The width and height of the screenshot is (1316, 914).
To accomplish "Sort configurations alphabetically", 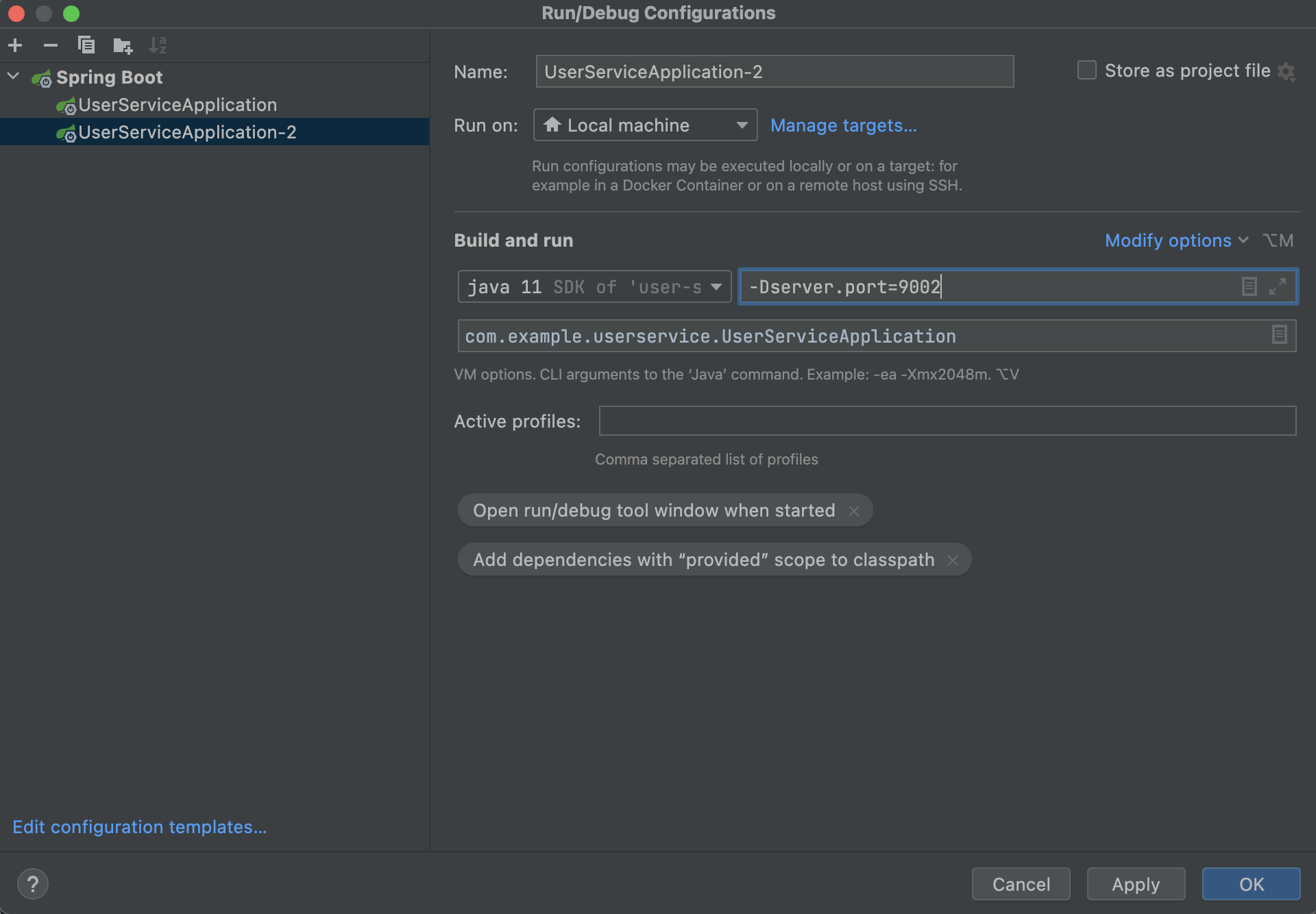I will 158,45.
